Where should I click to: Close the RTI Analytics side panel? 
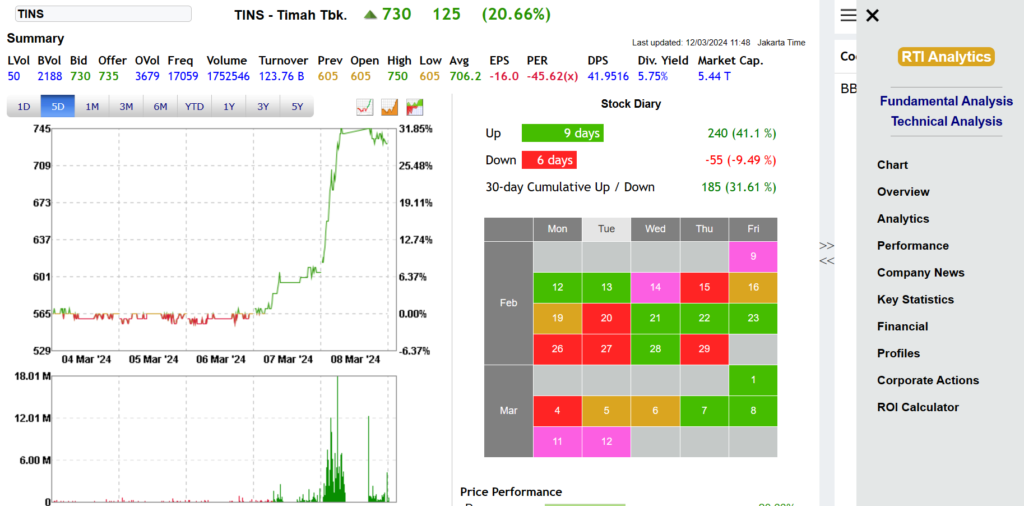pos(872,15)
